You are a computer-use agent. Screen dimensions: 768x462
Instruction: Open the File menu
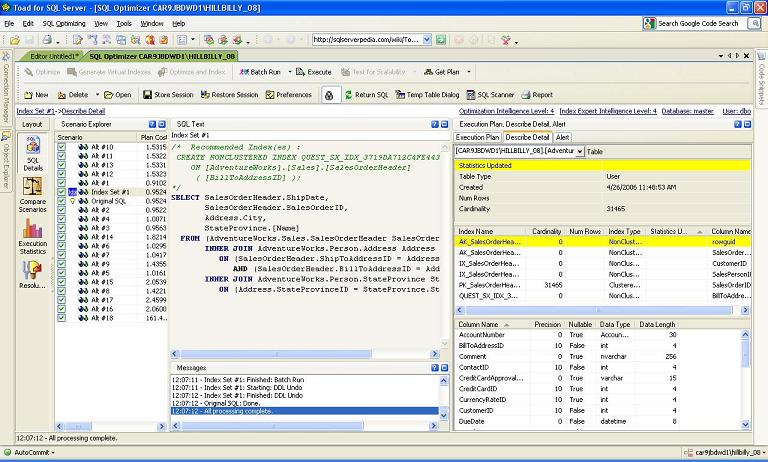tap(9, 24)
